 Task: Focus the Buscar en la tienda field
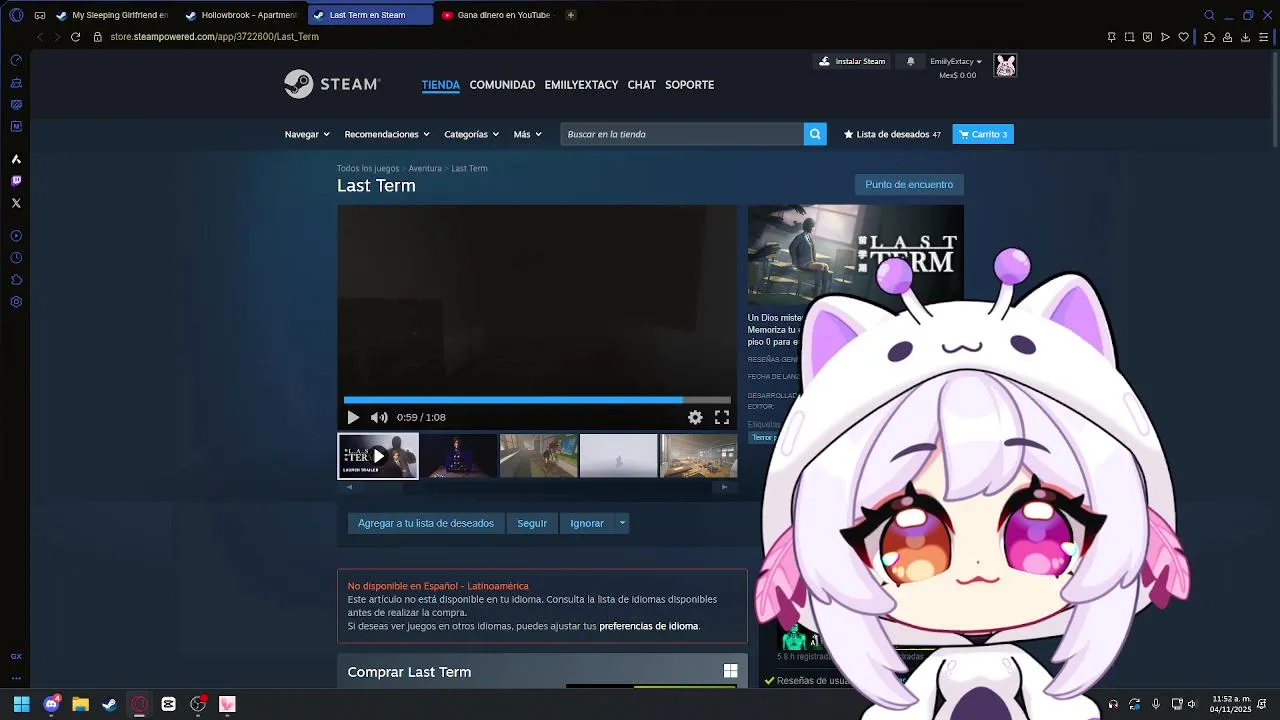point(682,134)
